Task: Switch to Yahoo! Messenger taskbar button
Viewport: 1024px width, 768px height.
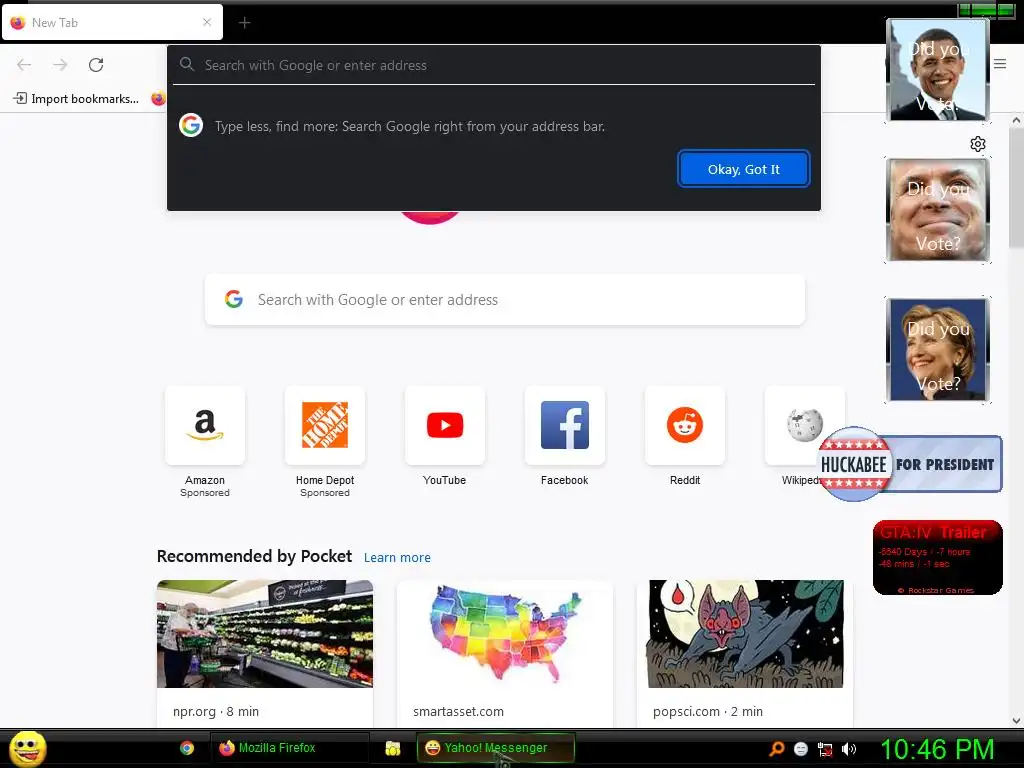Action: tap(496, 748)
